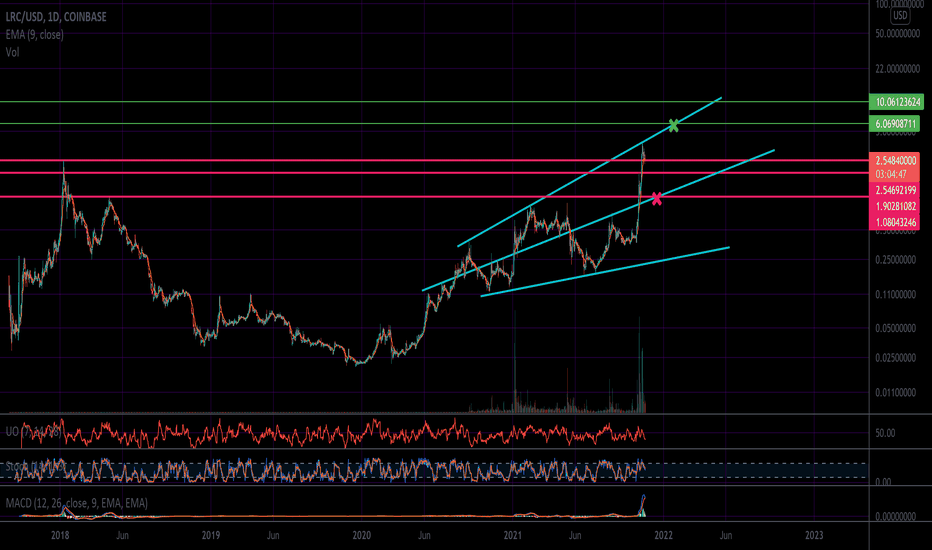Click the 10.06123624 green price label
The image size is (932, 550).
click(898, 102)
